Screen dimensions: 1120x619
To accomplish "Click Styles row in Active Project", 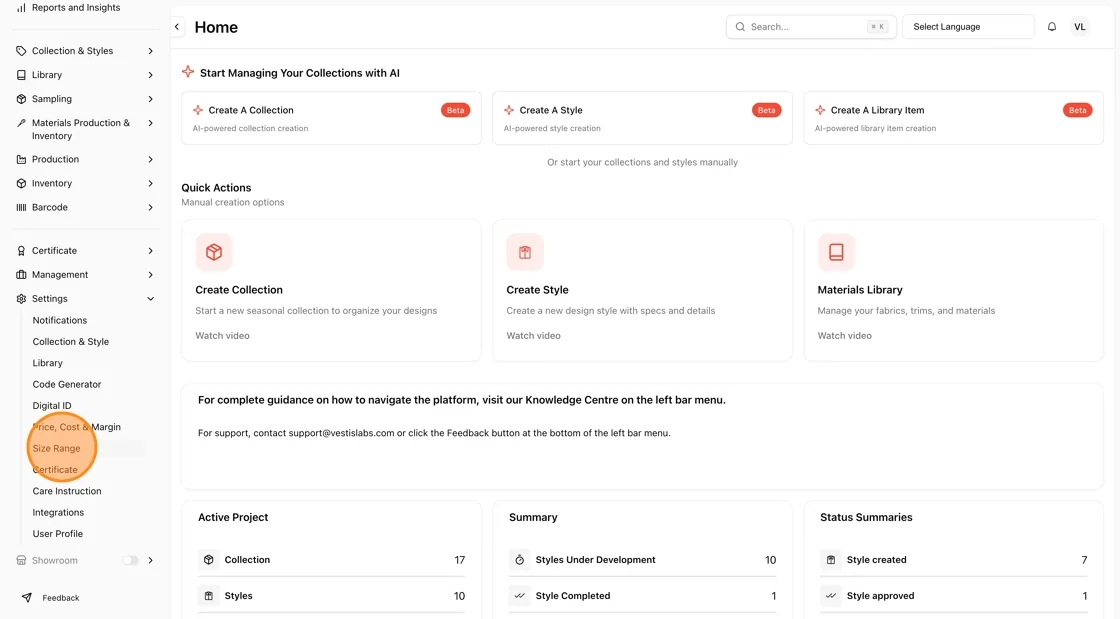I will point(331,595).
